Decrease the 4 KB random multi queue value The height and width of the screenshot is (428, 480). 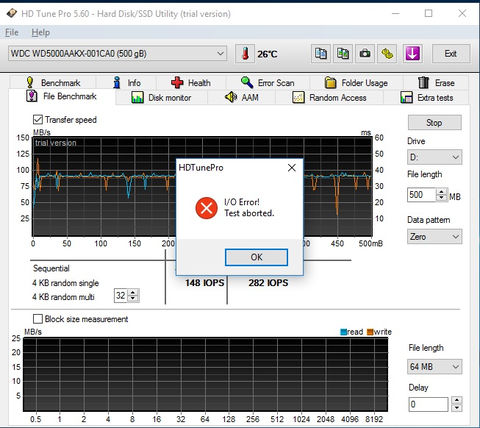pos(133,298)
